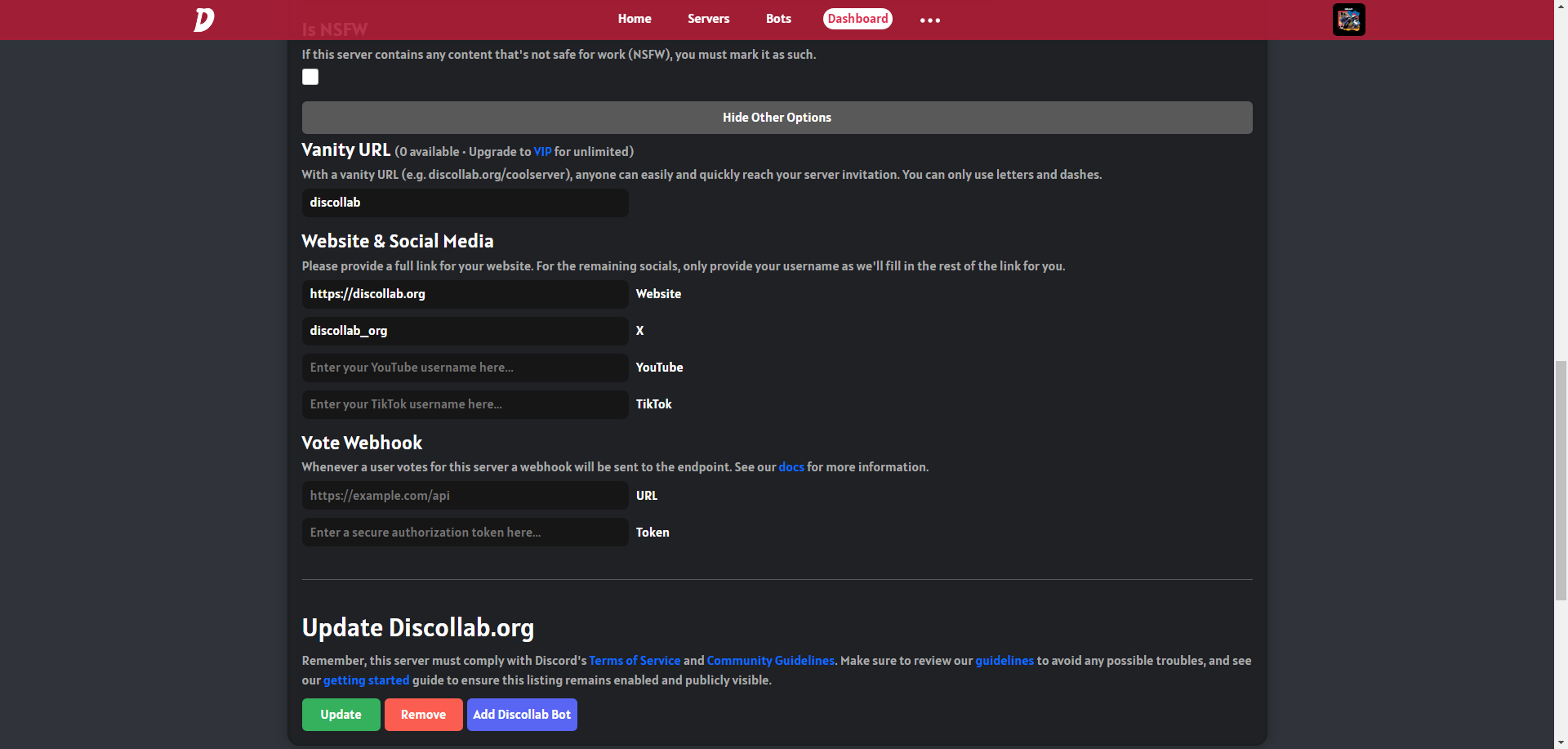Focus the Vanity URL discollab field
Image resolution: width=1568 pixels, height=749 pixels.
point(465,203)
